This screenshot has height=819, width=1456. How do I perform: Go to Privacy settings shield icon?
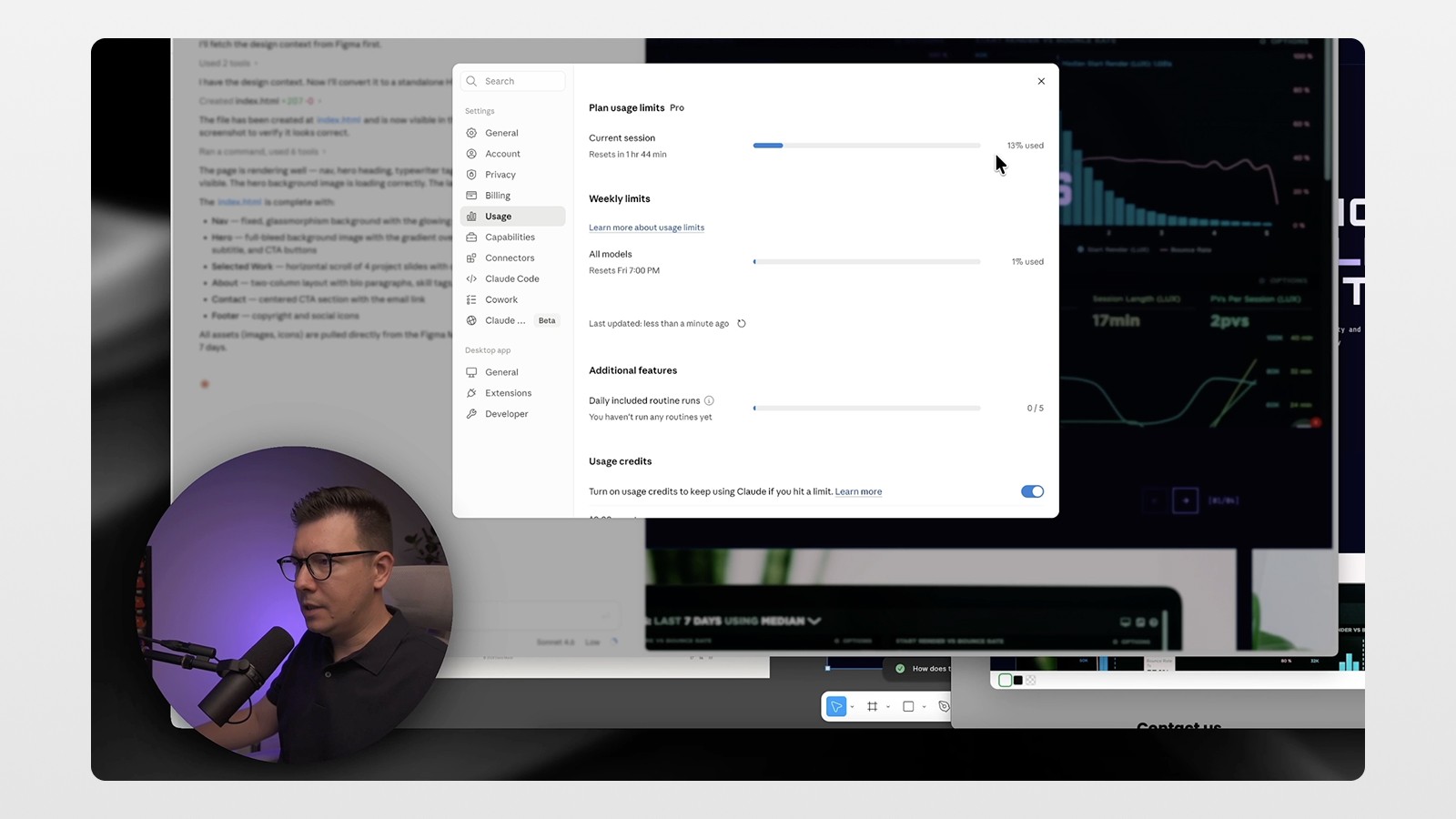[x=512, y=175]
